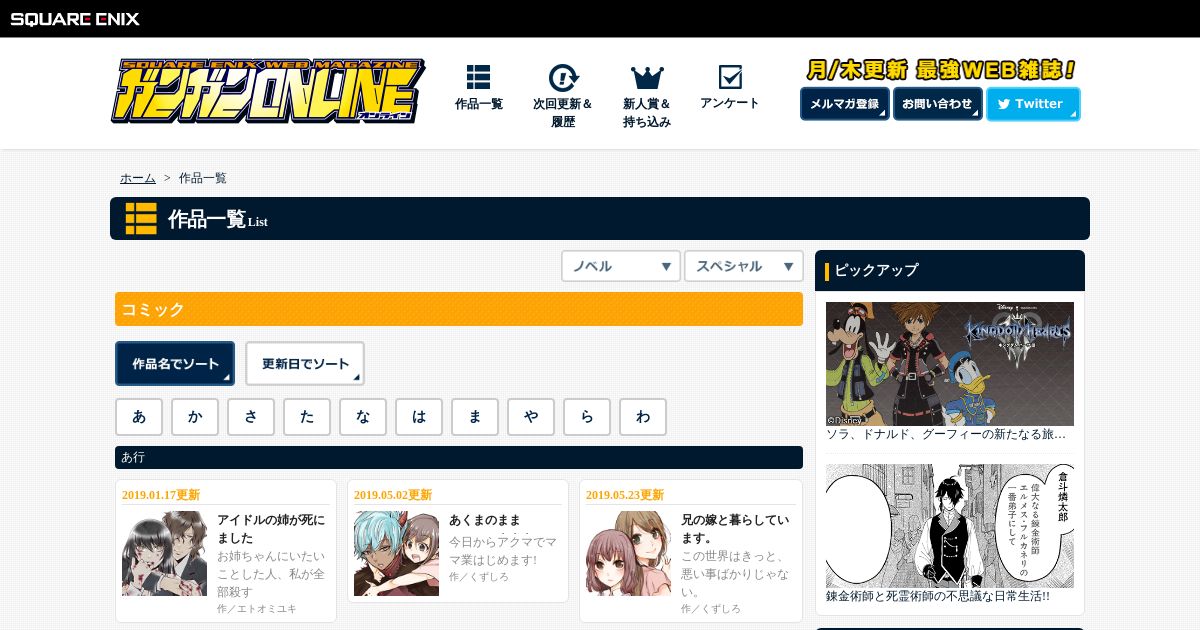Open the Twitter button

point(1033,104)
